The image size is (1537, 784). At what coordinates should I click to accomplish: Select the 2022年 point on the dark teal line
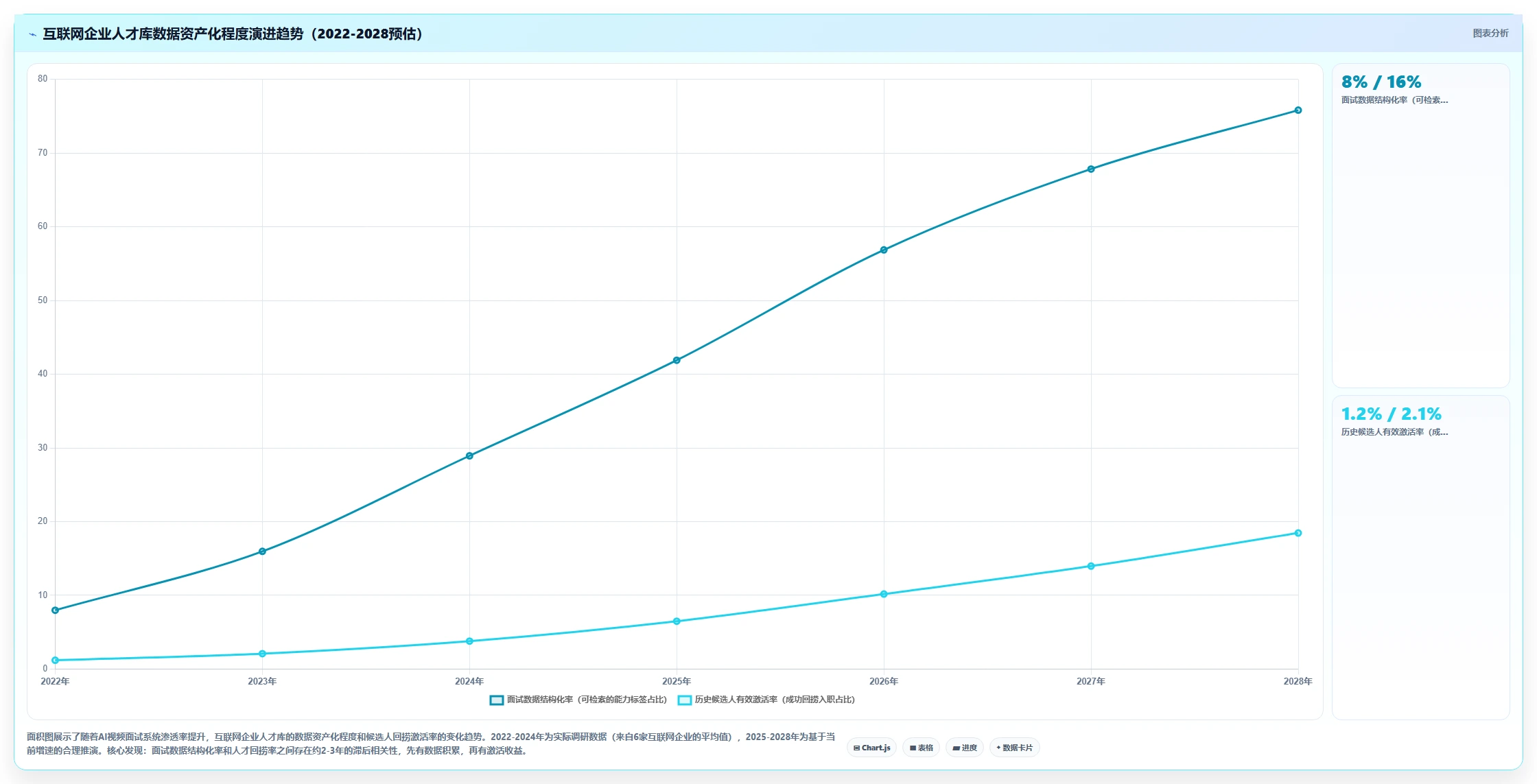[x=55, y=610]
